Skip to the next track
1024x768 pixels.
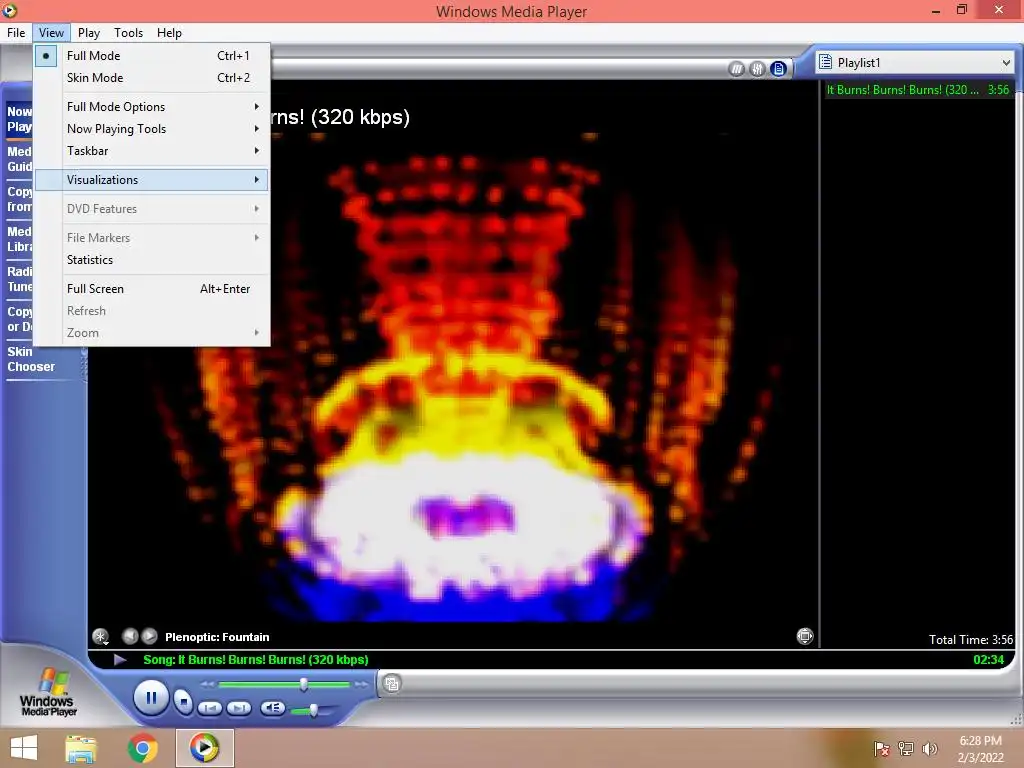(x=239, y=708)
